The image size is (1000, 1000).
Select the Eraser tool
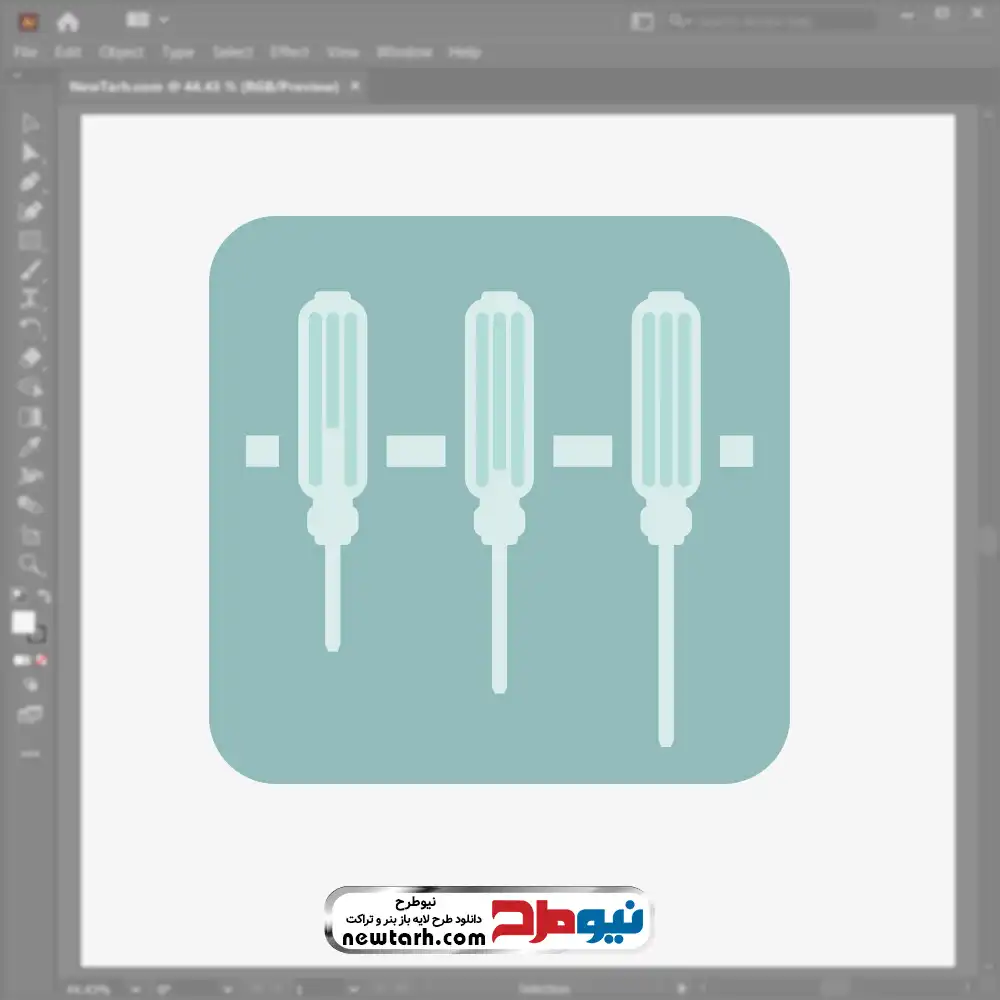(30, 357)
